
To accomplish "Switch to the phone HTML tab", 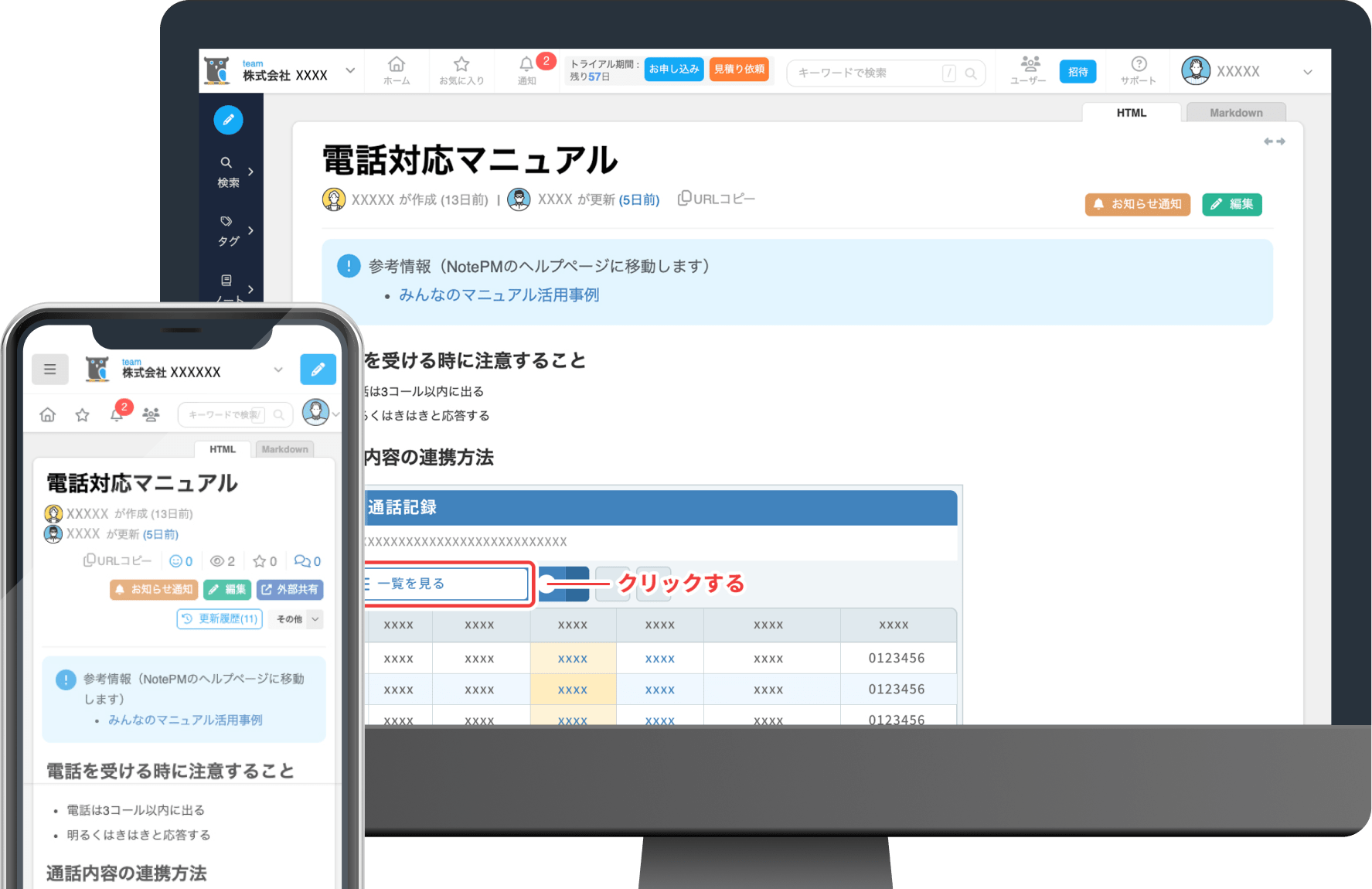I will pyautogui.click(x=223, y=449).
